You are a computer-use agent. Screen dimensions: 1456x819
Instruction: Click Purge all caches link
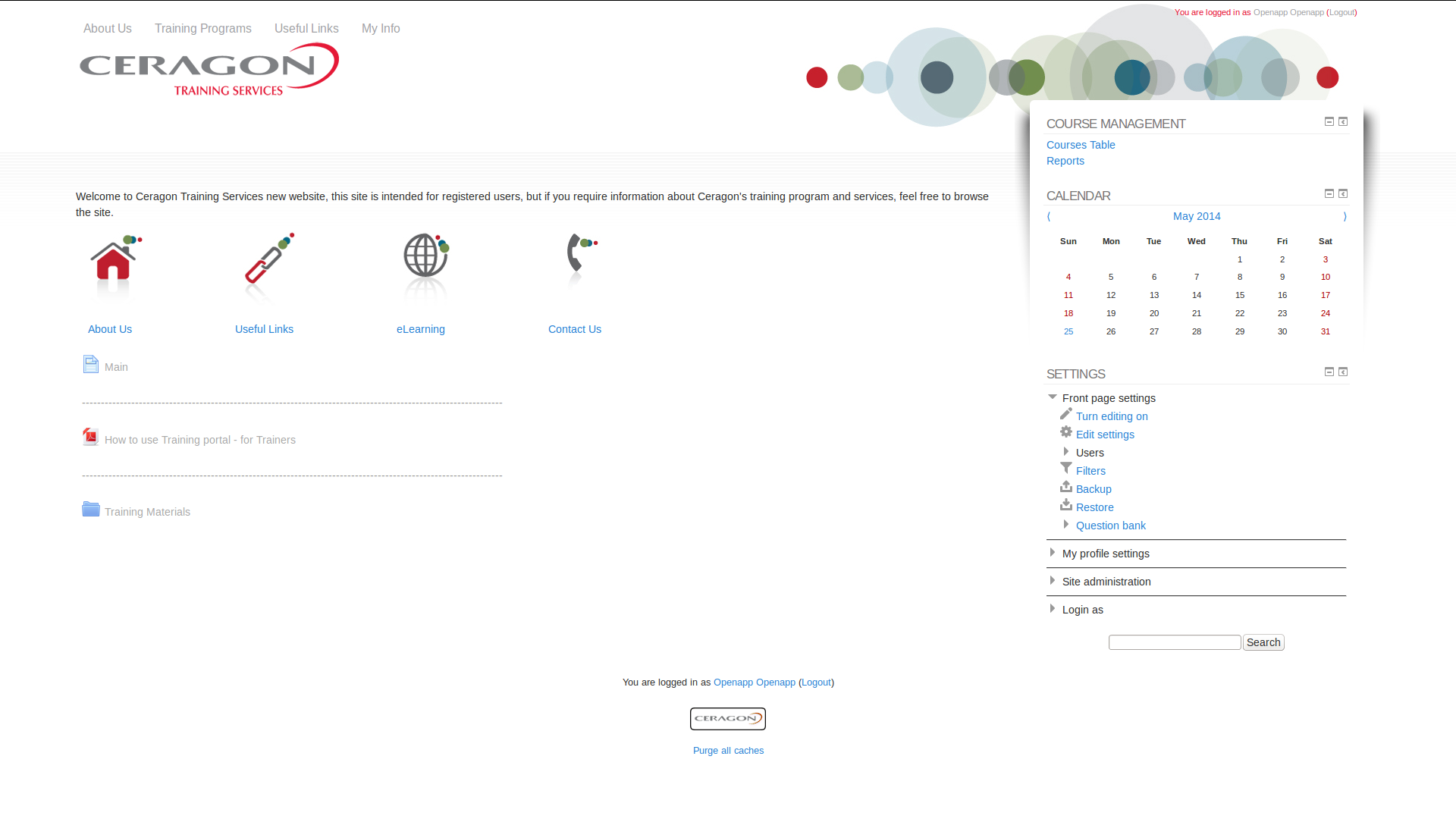coord(728,751)
